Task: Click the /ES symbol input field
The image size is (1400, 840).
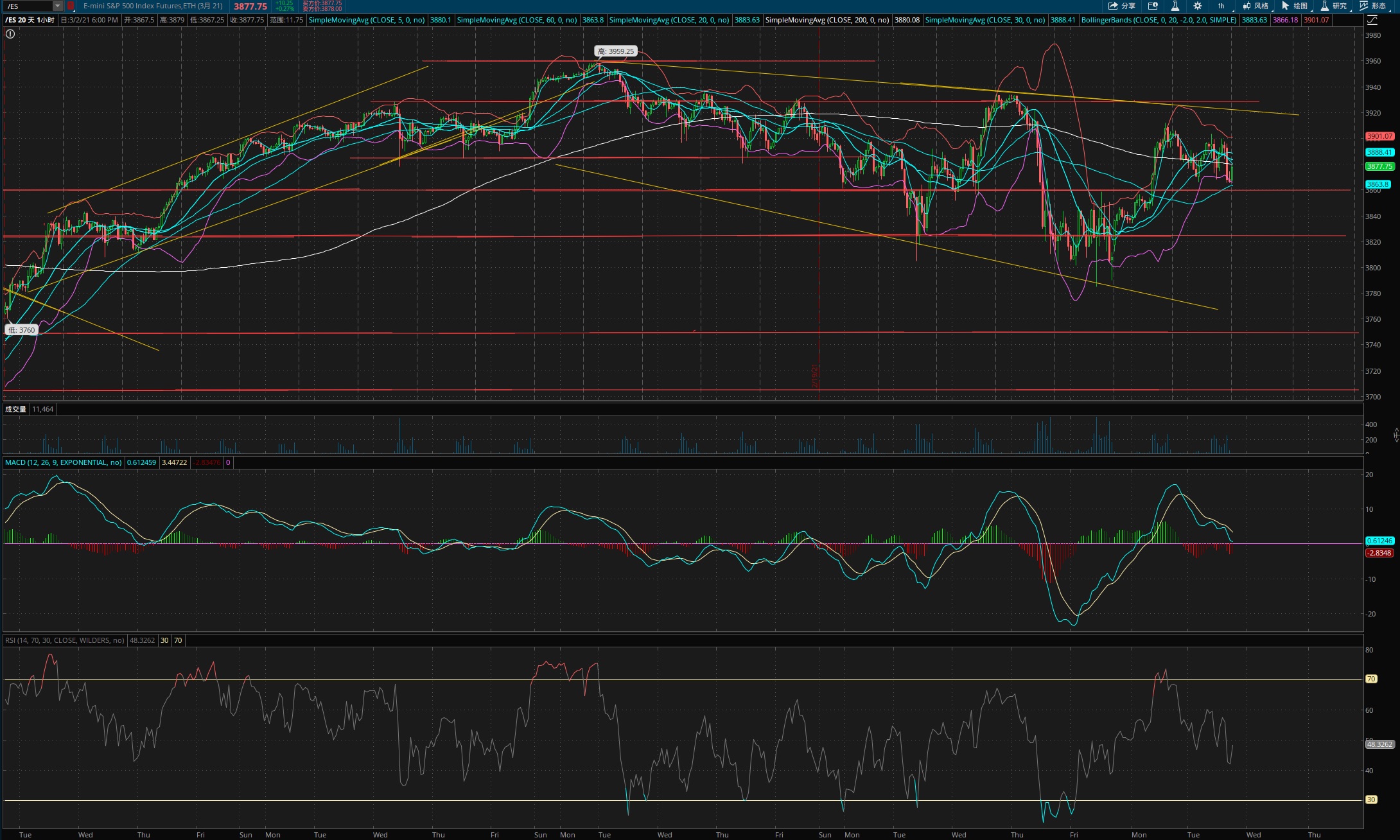Action: coord(28,6)
